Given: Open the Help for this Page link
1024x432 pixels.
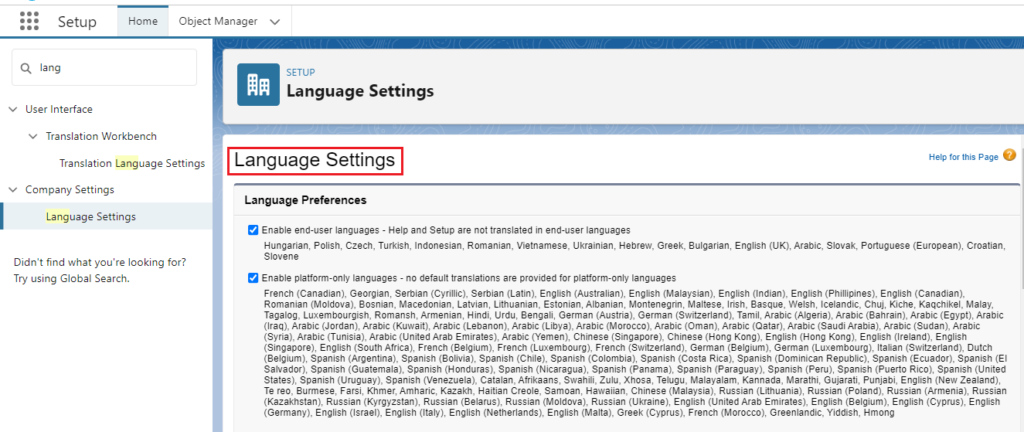Looking at the screenshot, I should click(x=963, y=157).
